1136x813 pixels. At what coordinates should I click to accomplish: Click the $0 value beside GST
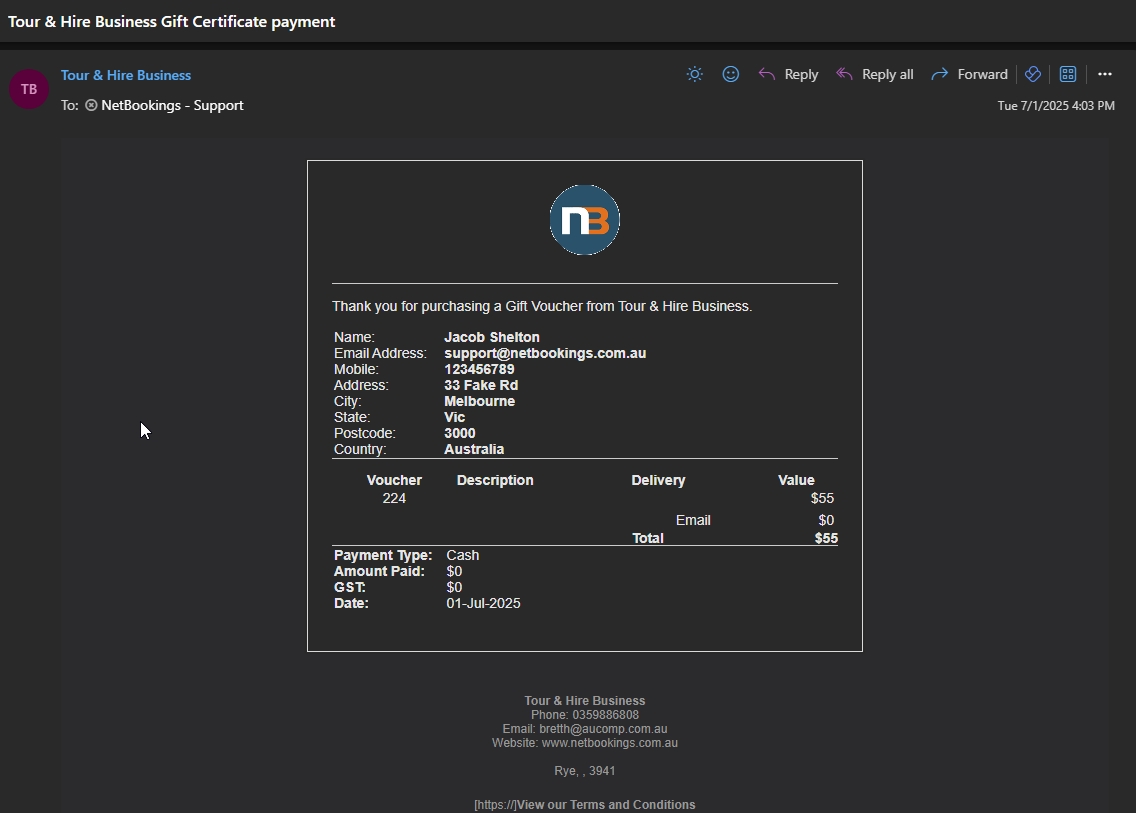[454, 588]
